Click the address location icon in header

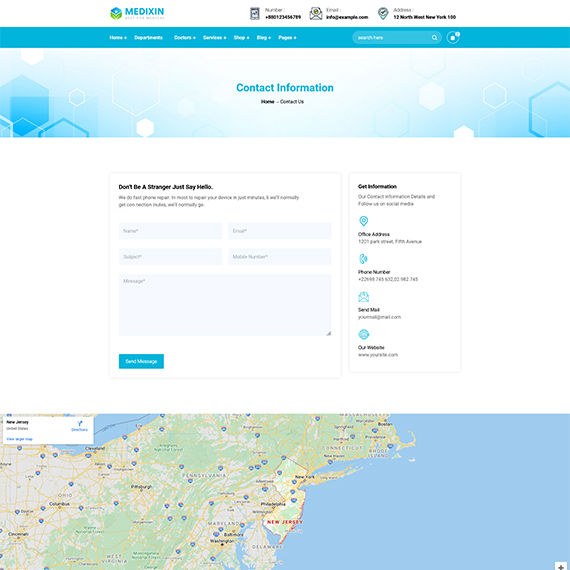383,13
